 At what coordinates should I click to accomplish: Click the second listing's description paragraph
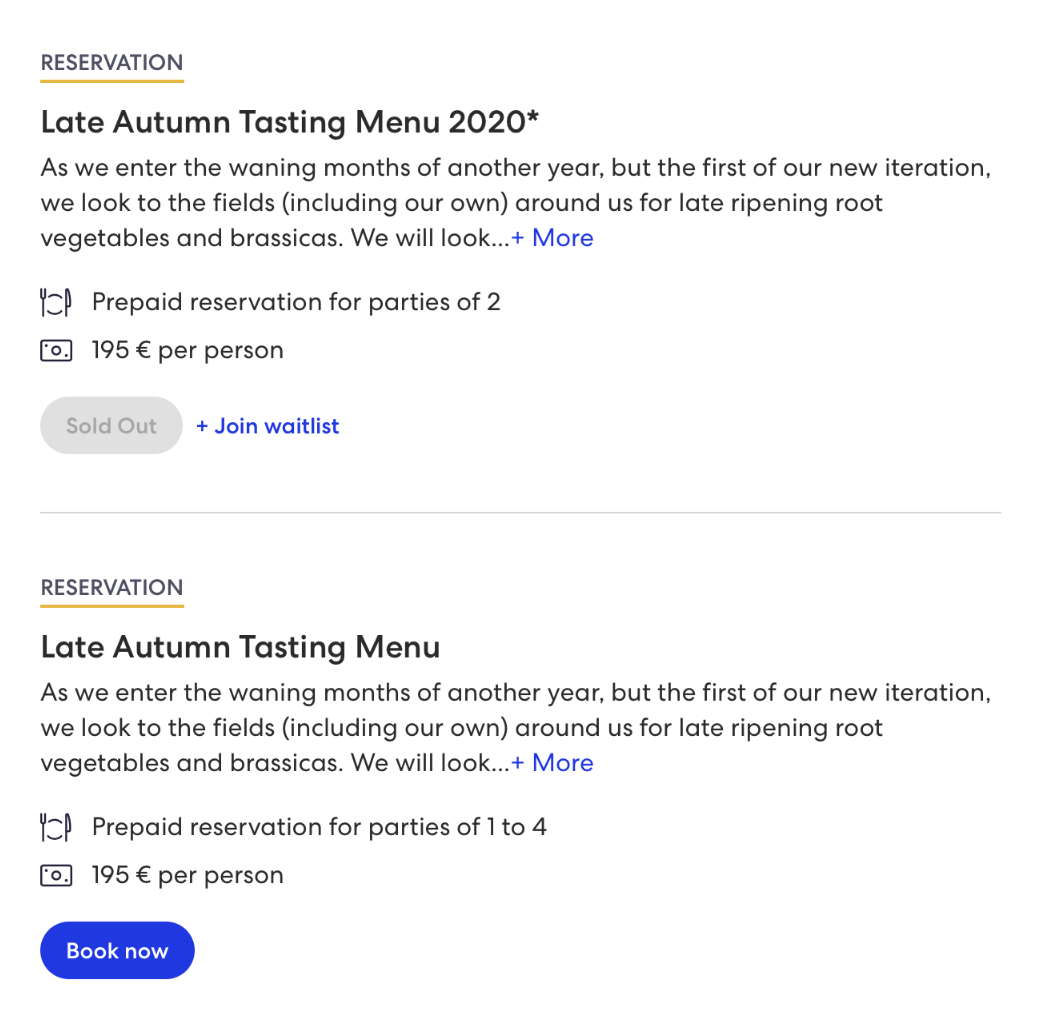pos(516,728)
